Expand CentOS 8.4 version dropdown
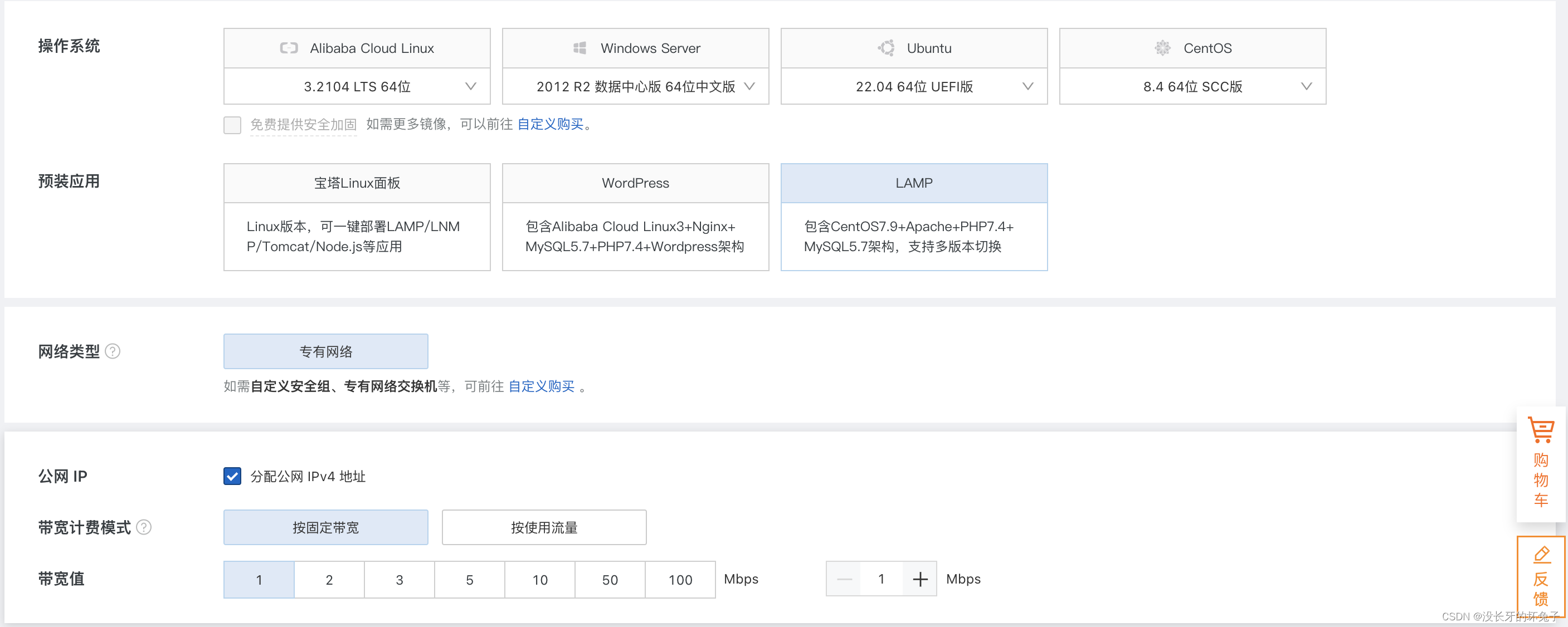Image resolution: width=1568 pixels, height=627 pixels. 1306,86
